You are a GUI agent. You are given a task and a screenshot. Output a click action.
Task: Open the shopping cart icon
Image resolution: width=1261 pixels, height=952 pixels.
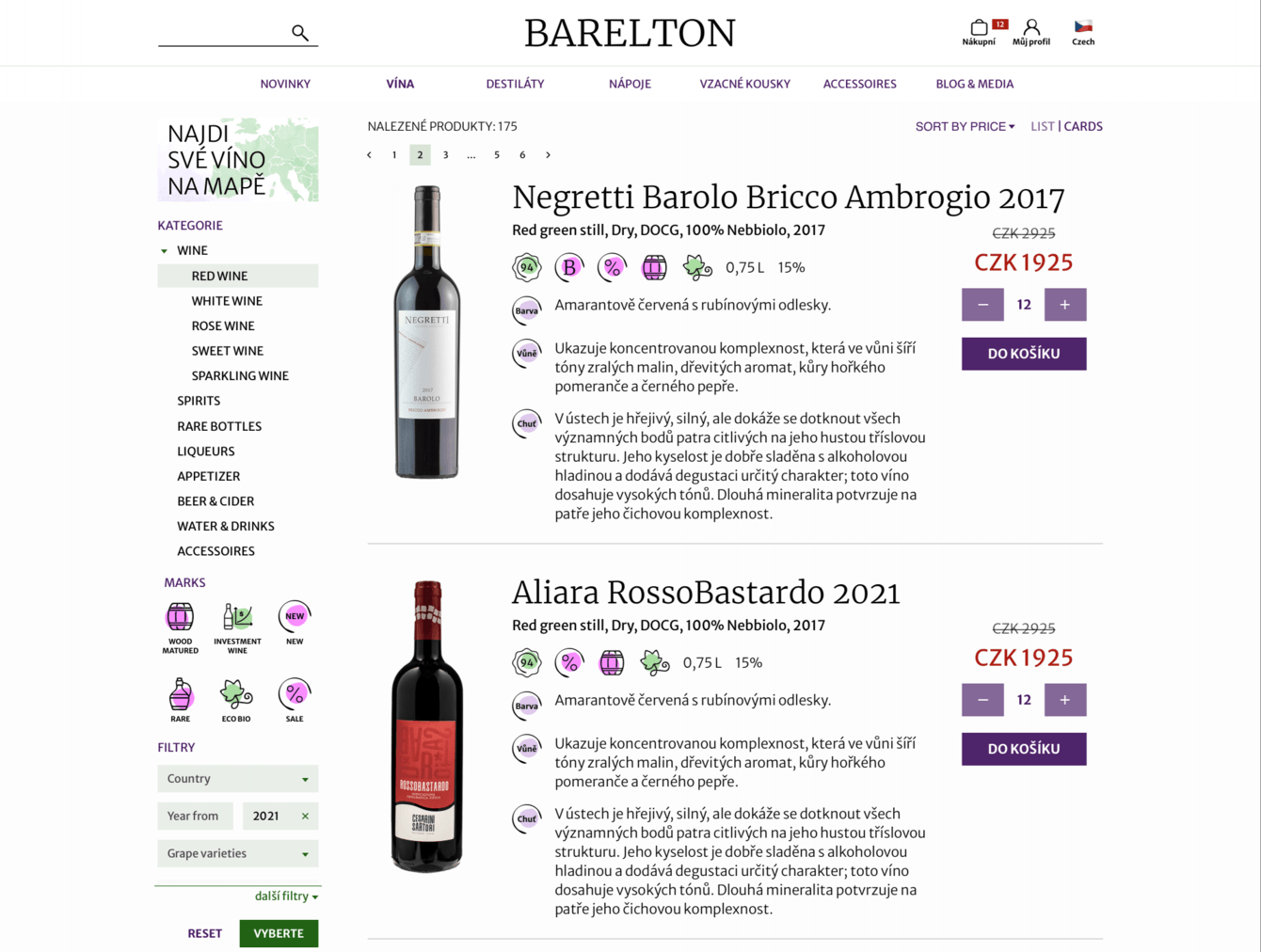click(979, 28)
